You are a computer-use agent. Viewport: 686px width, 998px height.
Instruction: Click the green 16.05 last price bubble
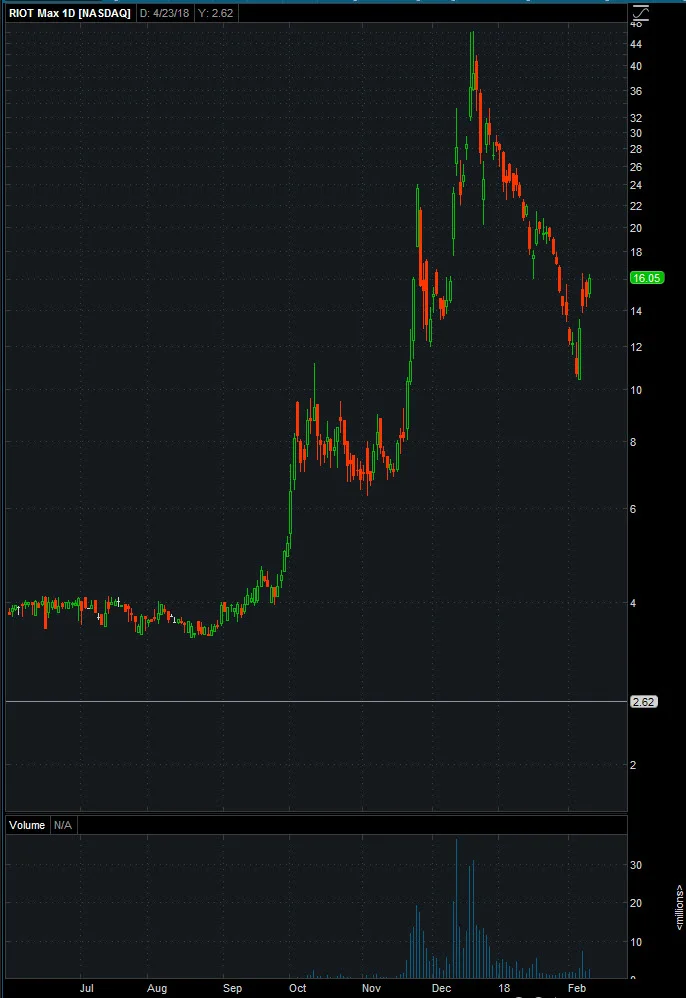click(647, 278)
